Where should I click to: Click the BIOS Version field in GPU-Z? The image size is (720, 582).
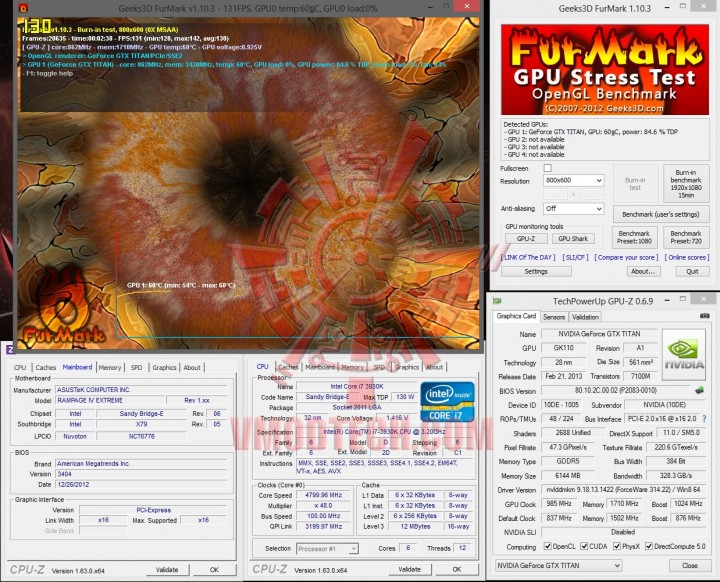pyautogui.click(x=616, y=390)
